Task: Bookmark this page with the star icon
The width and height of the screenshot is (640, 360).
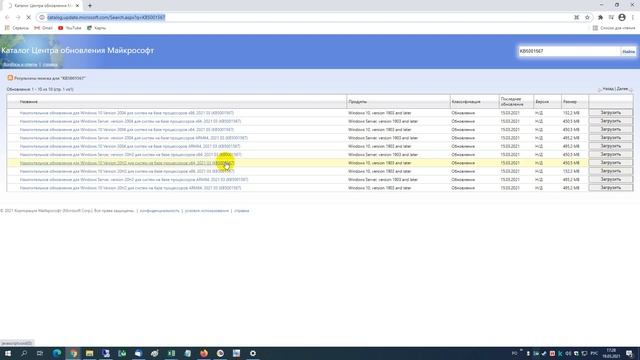Action: pyautogui.click(x=587, y=18)
